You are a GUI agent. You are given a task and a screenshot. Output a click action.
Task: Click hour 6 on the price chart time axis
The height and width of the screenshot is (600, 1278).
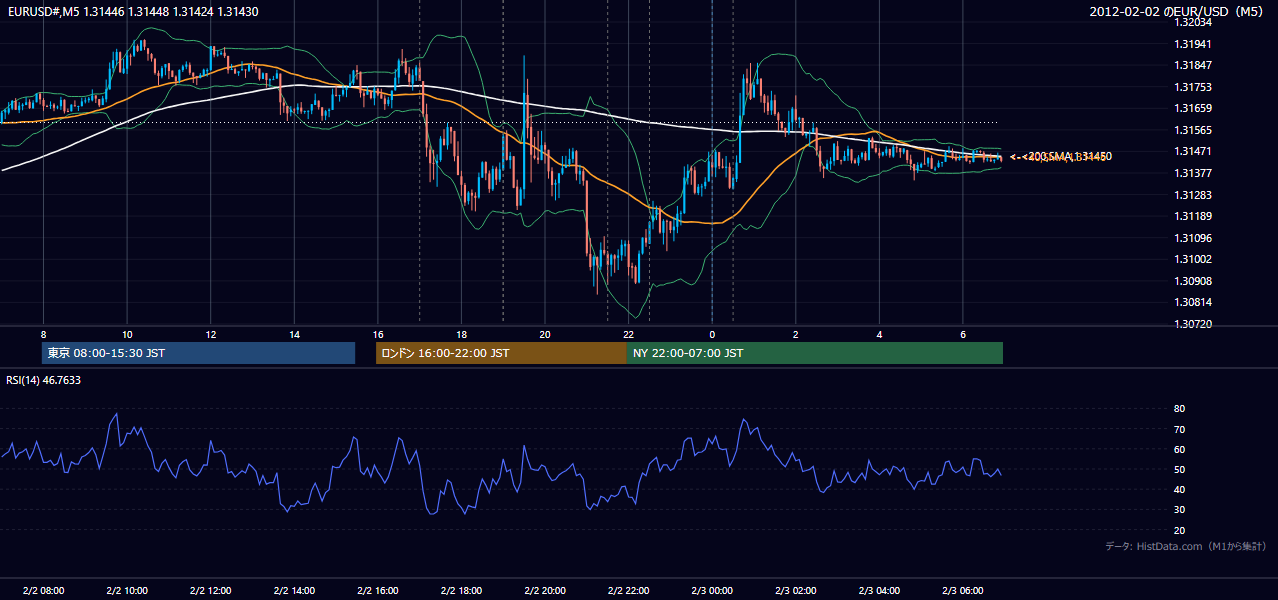(x=962, y=334)
